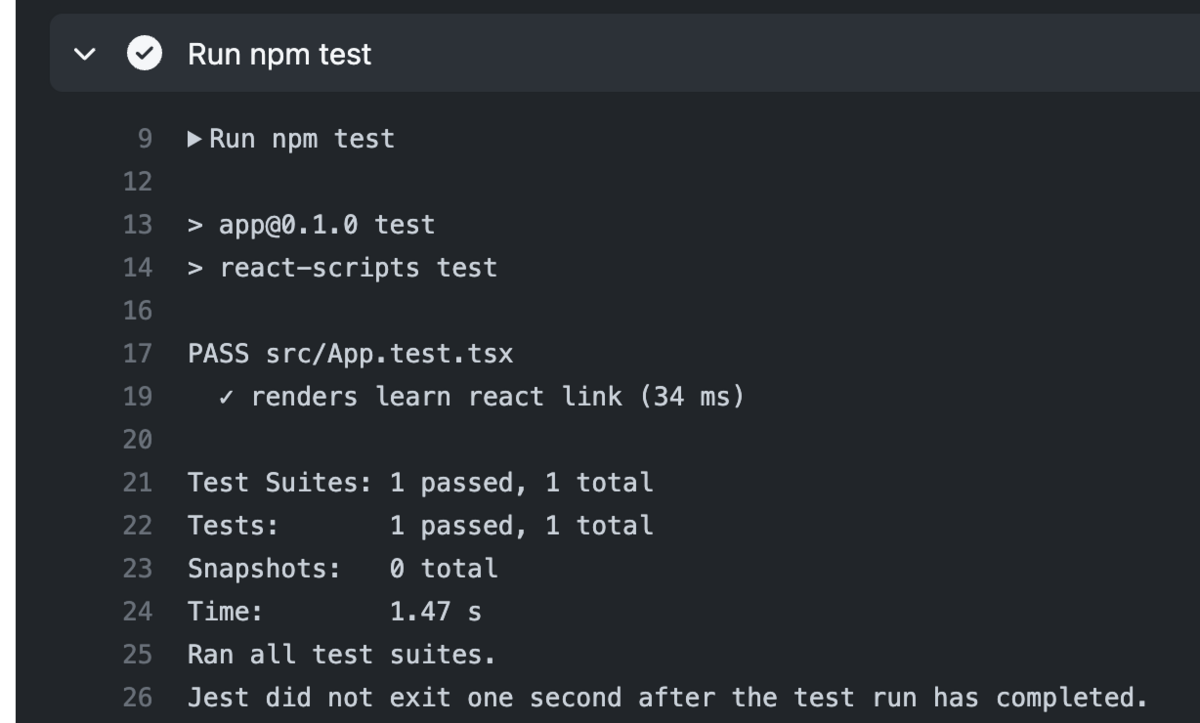
Task: Select line number 22 for Tests
Action: (x=137, y=526)
